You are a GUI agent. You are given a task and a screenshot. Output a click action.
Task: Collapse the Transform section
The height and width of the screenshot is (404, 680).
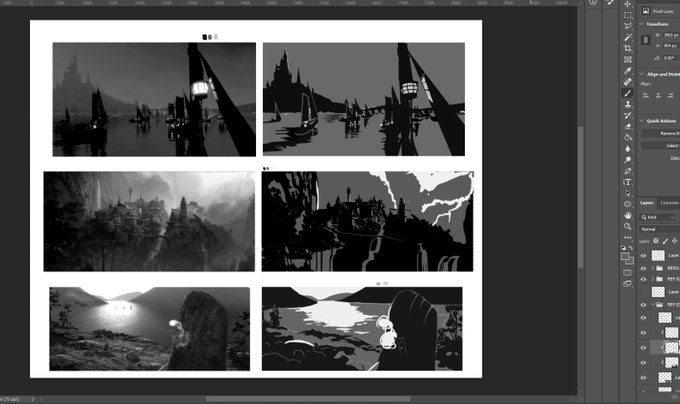coord(642,24)
